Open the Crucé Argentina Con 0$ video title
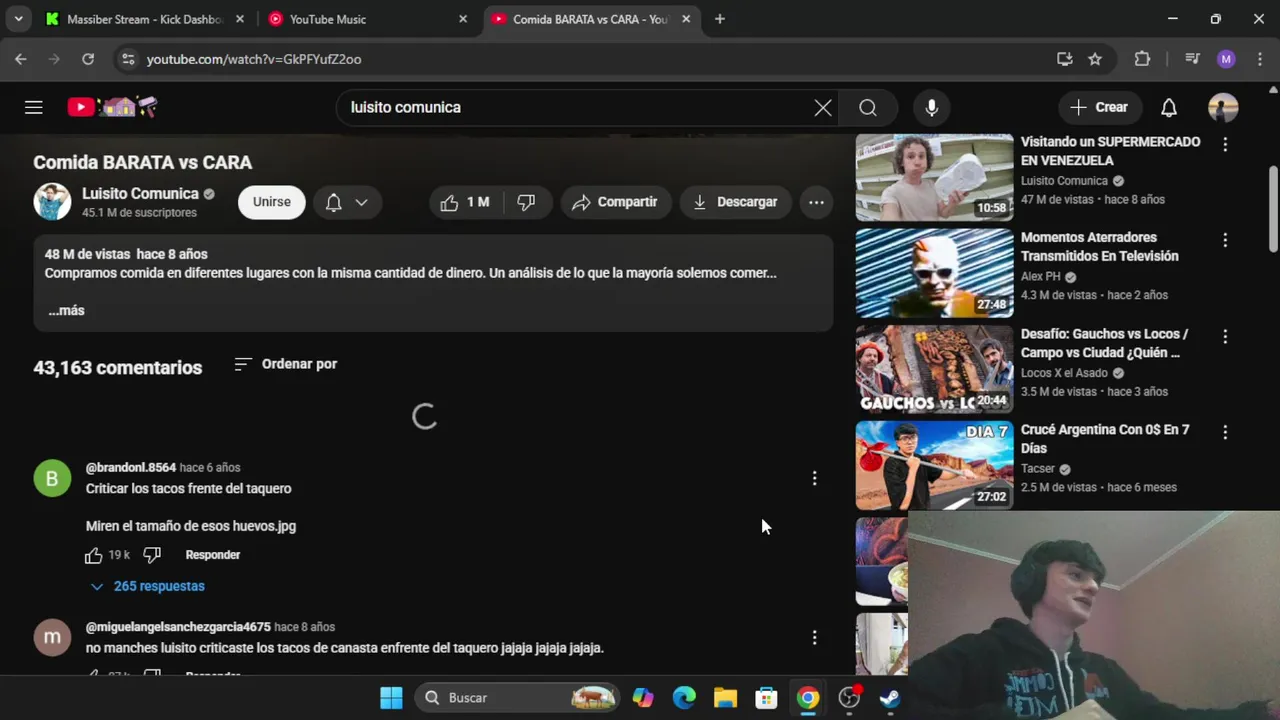The image size is (1280, 720). pyautogui.click(x=1105, y=439)
